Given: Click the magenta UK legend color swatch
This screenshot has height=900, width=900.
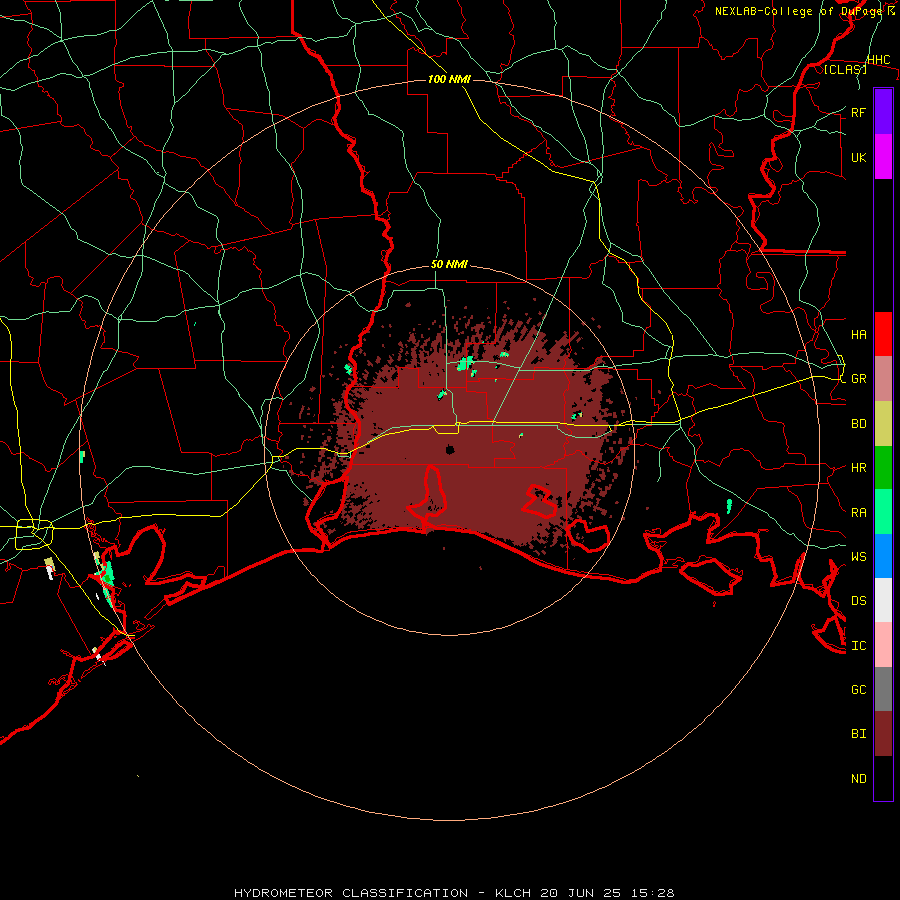Looking at the screenshot, I should click(883, 157).
